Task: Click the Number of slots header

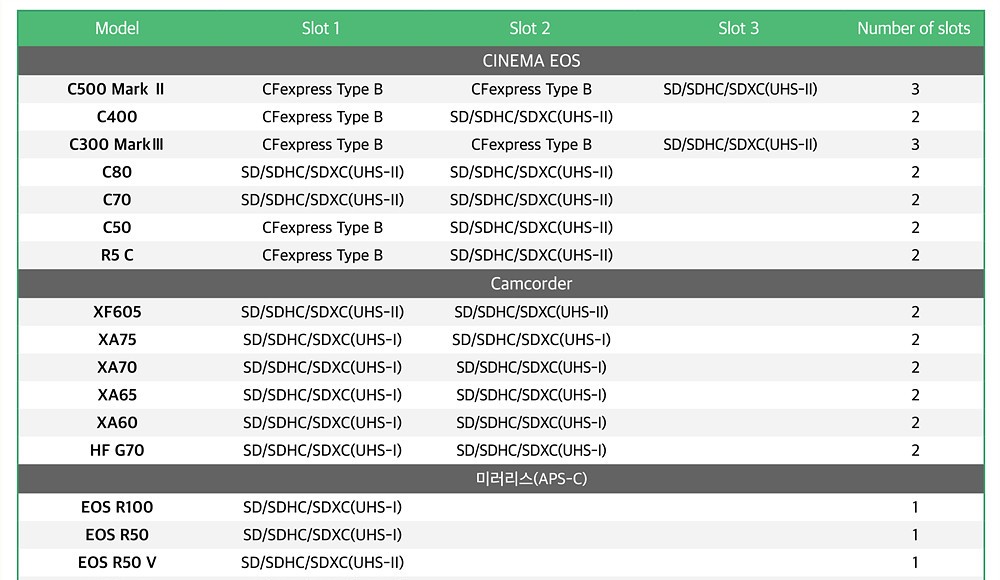Action: (x=913, y=28)
